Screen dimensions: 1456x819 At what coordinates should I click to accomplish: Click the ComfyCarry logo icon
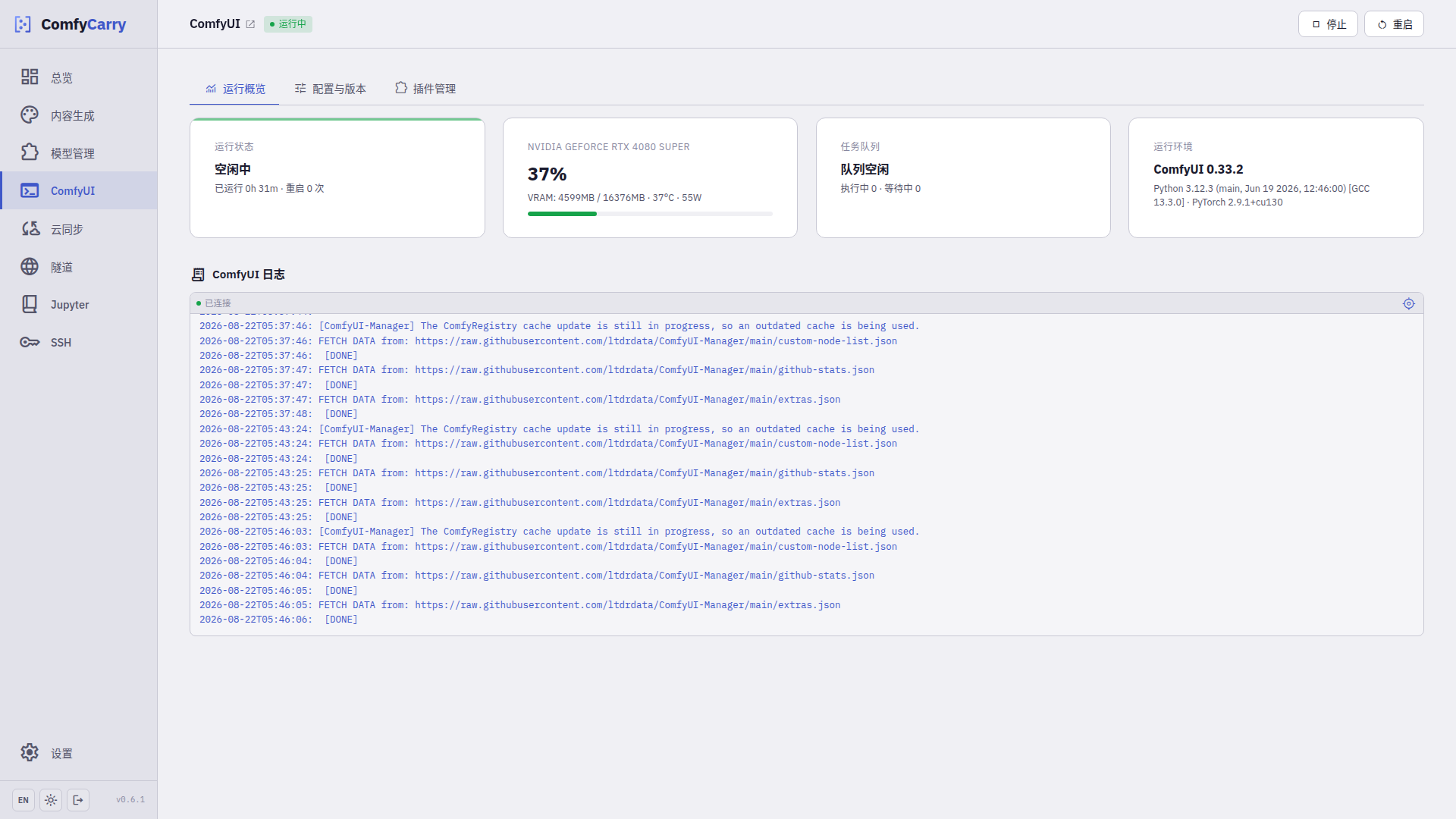[x=23, y=24]
